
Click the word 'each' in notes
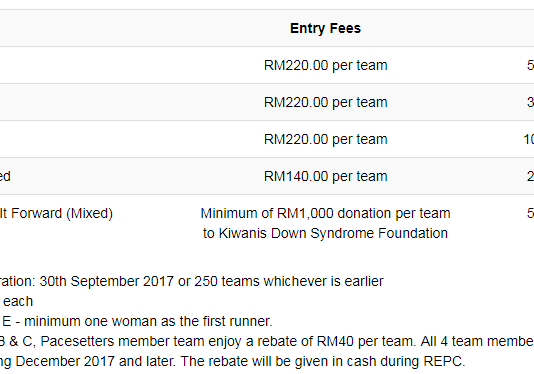18,301
